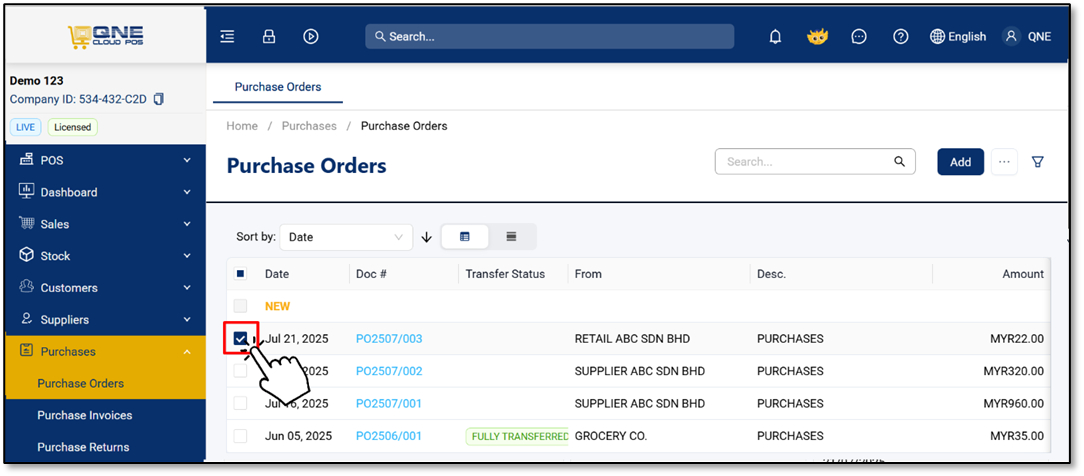
Task: Click the Dashboard menu icon
Action: coord(26,191)
